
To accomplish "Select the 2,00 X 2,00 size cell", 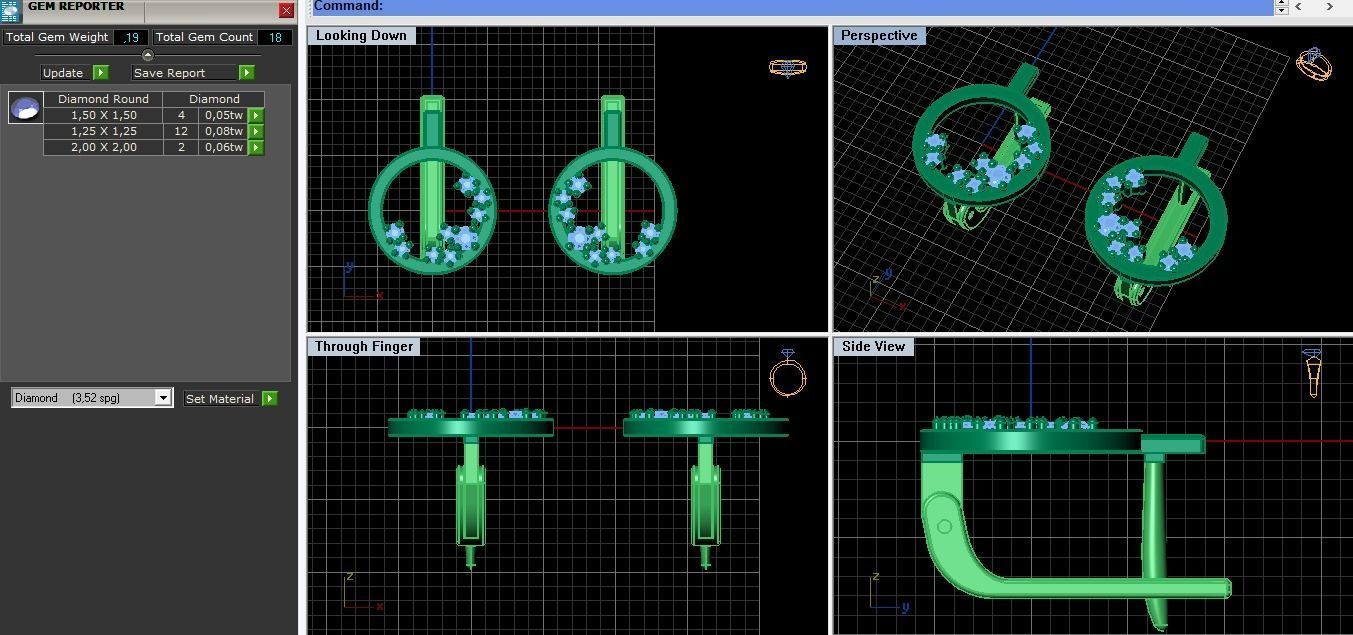I will (103, 147).
